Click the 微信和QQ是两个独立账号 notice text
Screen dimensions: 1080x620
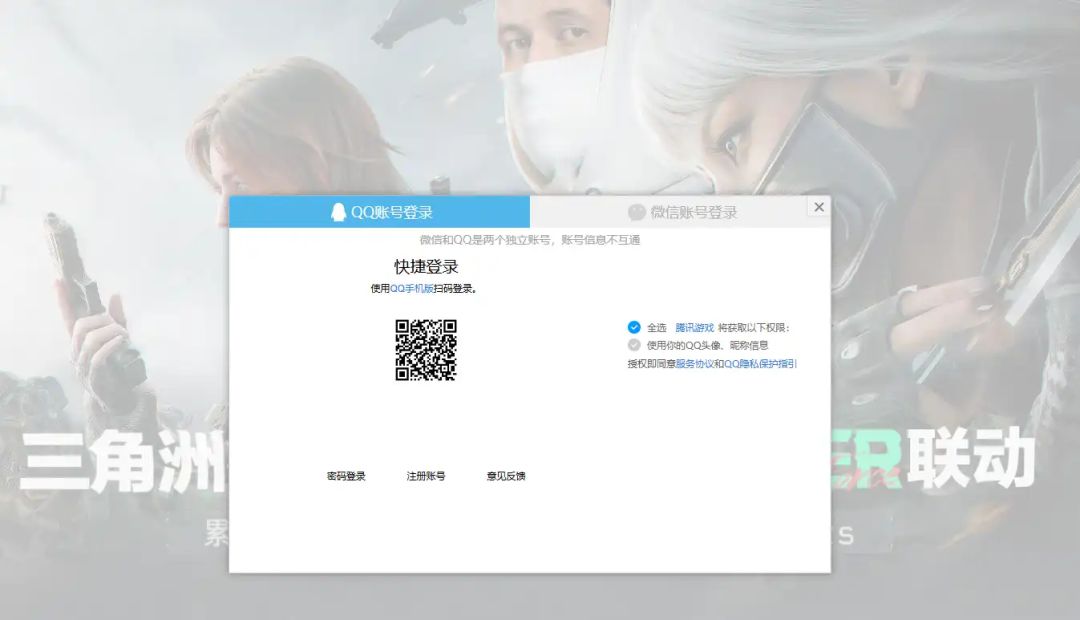(x=530, y=240)
